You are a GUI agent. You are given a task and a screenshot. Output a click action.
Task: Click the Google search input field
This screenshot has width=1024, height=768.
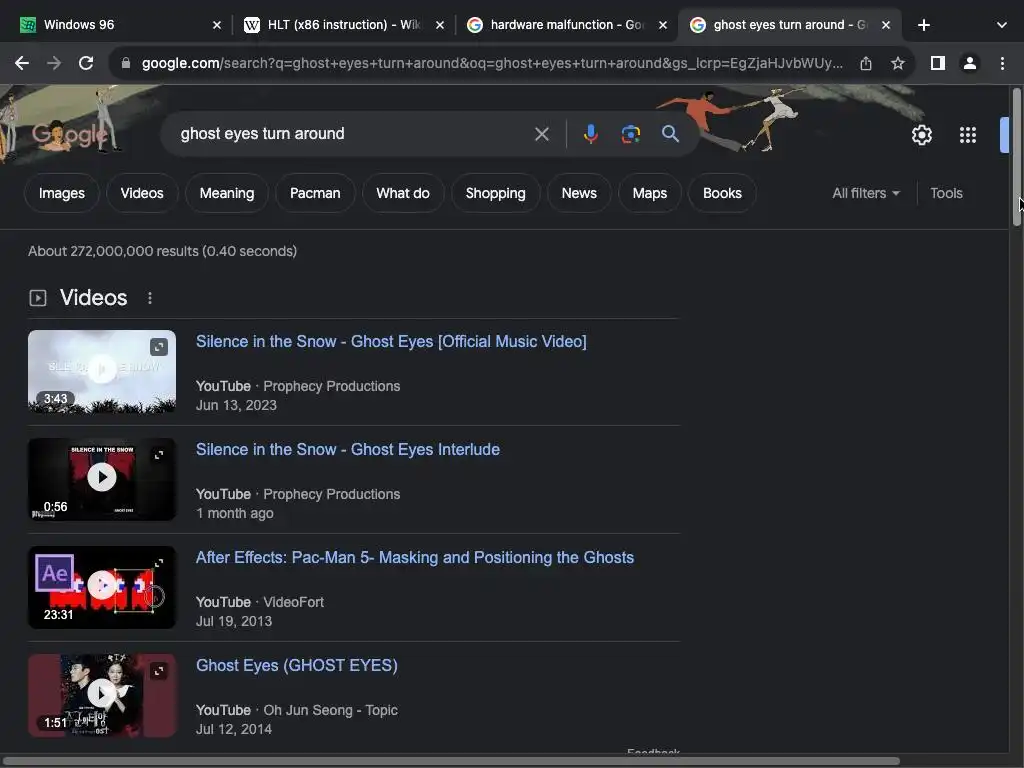353,134
